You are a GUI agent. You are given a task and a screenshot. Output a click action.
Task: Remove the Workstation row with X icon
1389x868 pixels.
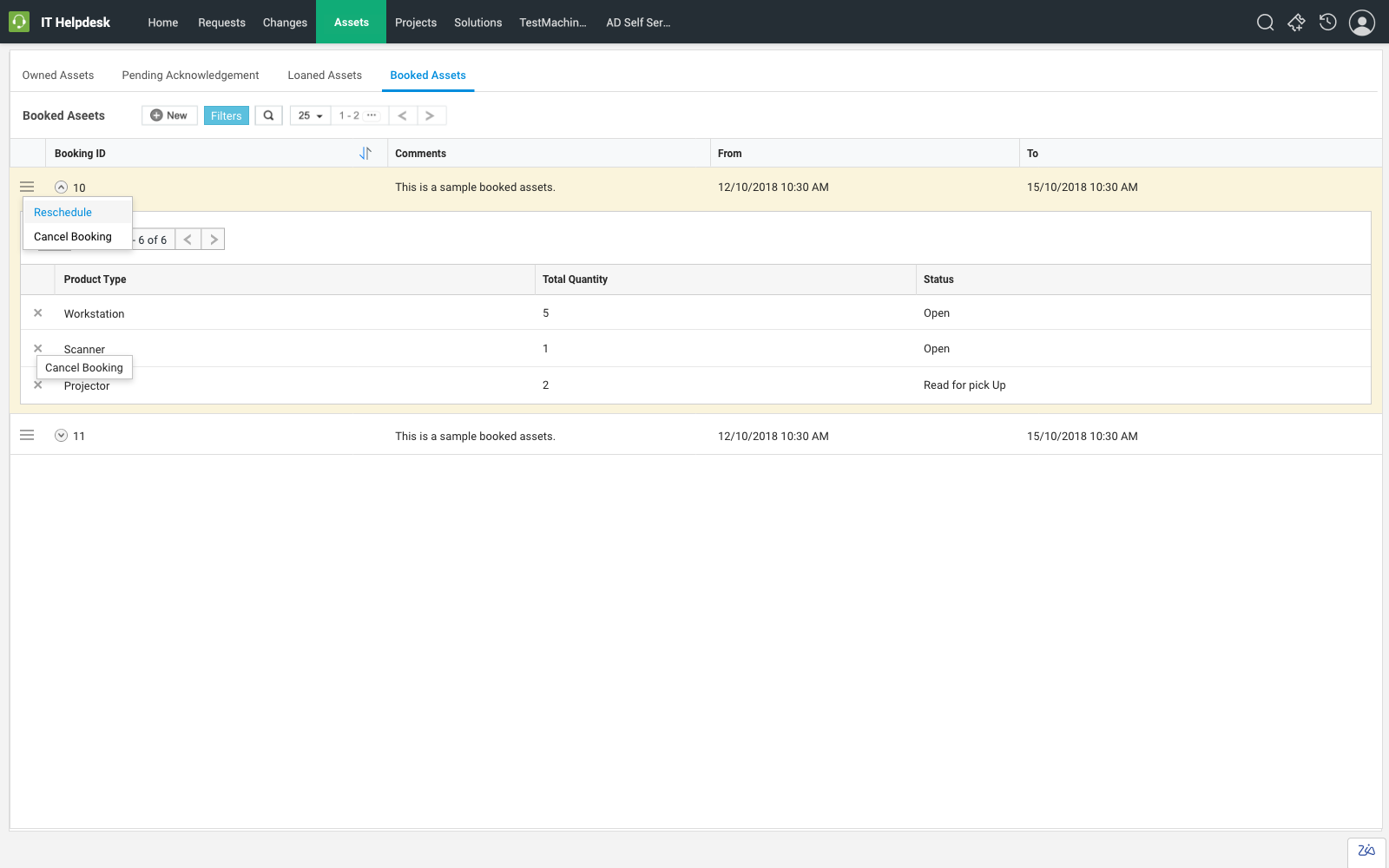coord(38,313)
